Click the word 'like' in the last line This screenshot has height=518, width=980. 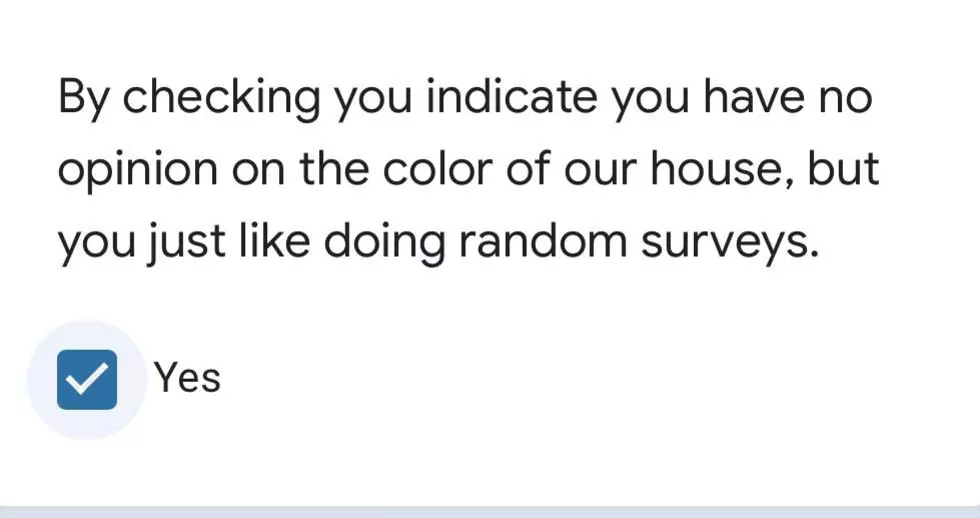[x=274, y=240]
